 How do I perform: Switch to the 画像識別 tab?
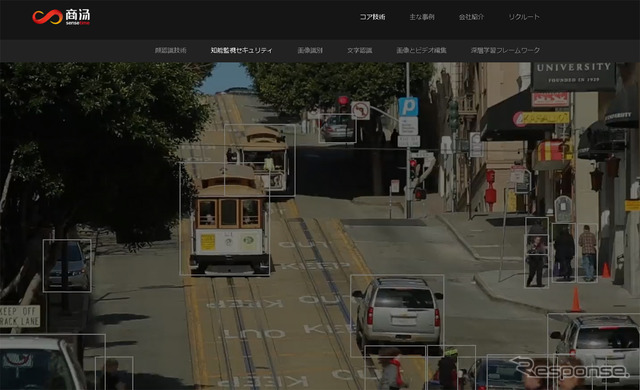coord(310,50)
